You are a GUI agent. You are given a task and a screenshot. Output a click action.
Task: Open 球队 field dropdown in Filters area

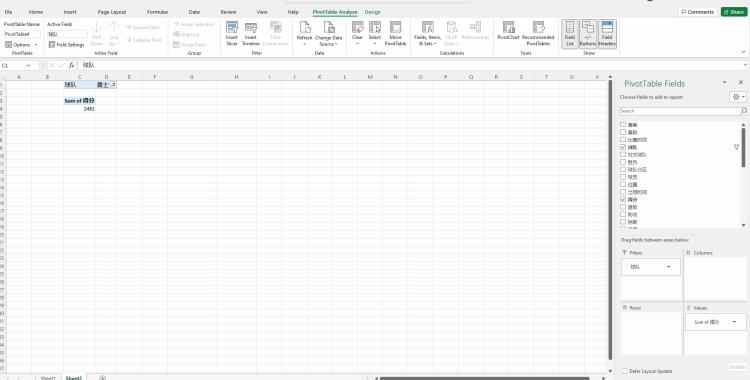668,267
